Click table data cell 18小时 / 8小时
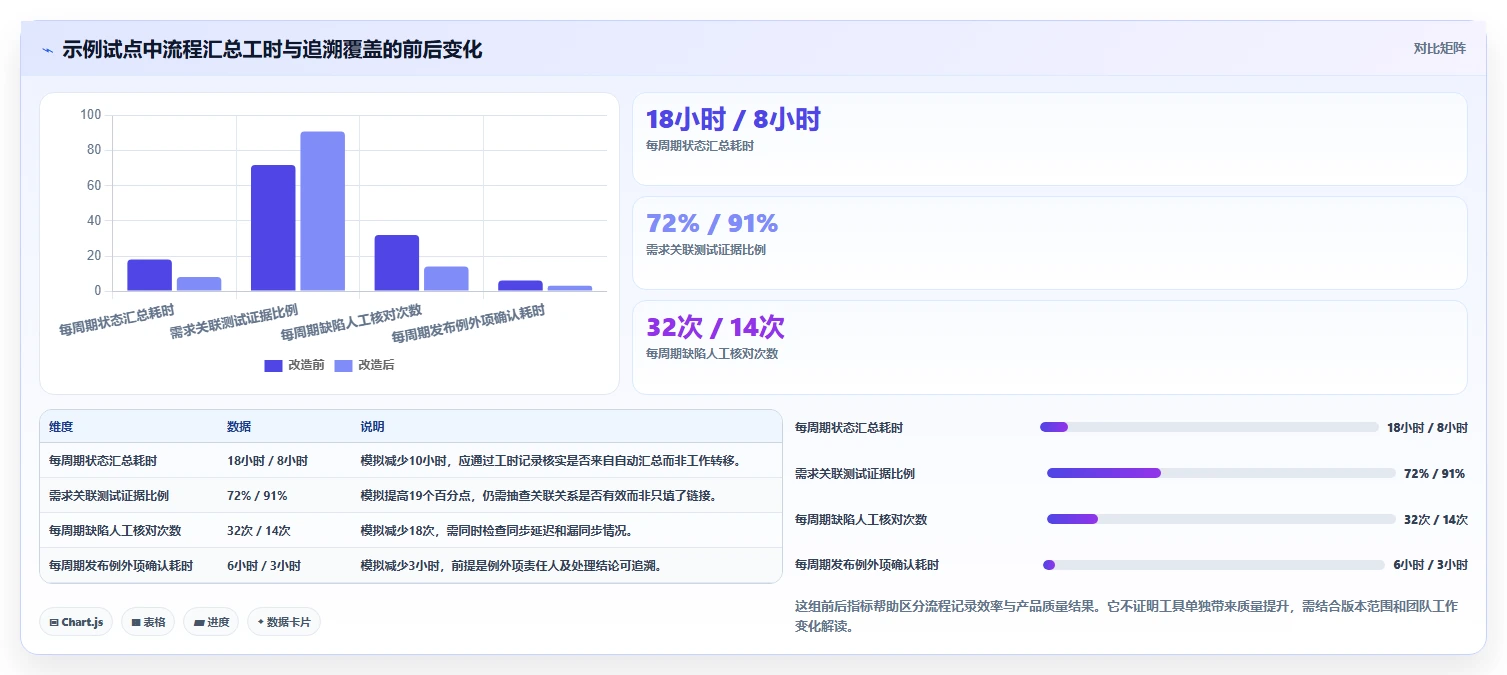The height and width of the screenshot is (675, 1507). 267,461
